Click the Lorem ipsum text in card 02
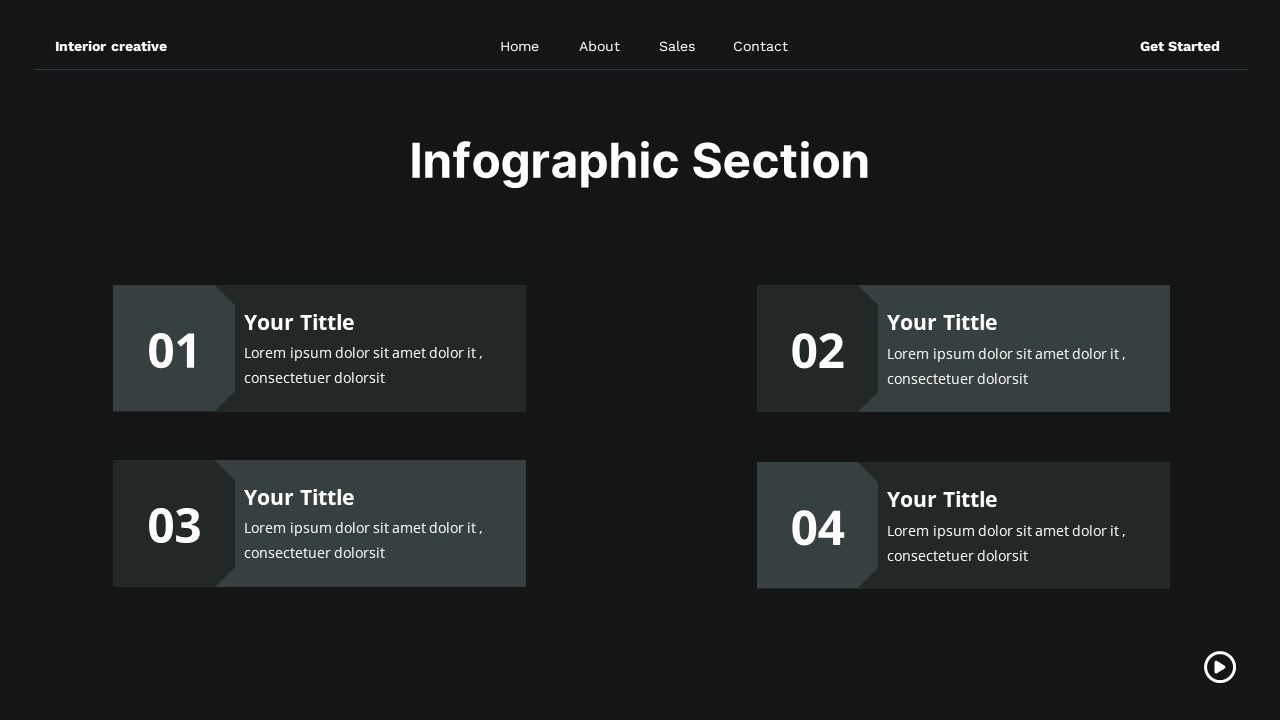This screenshot has height=720, width=1280. [x=1006, y=366]
